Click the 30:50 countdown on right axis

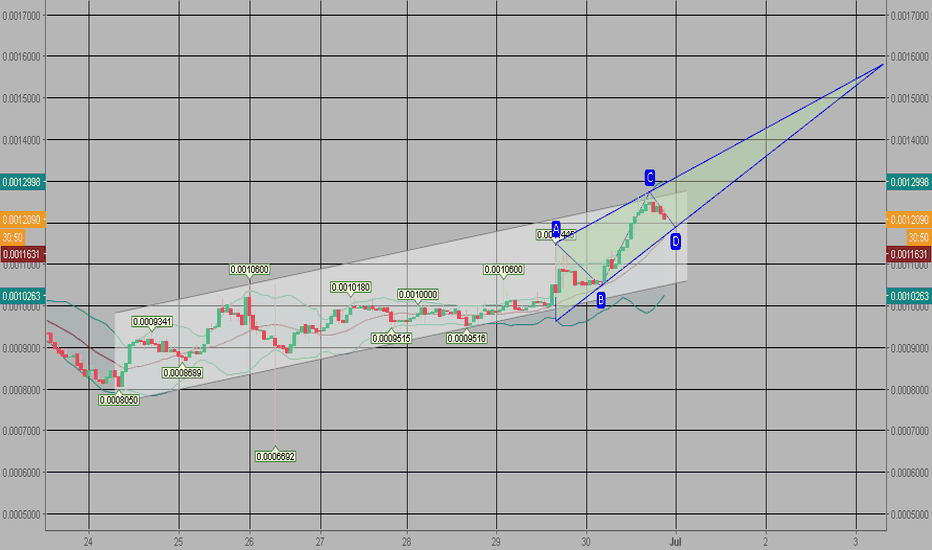[919, 237]
